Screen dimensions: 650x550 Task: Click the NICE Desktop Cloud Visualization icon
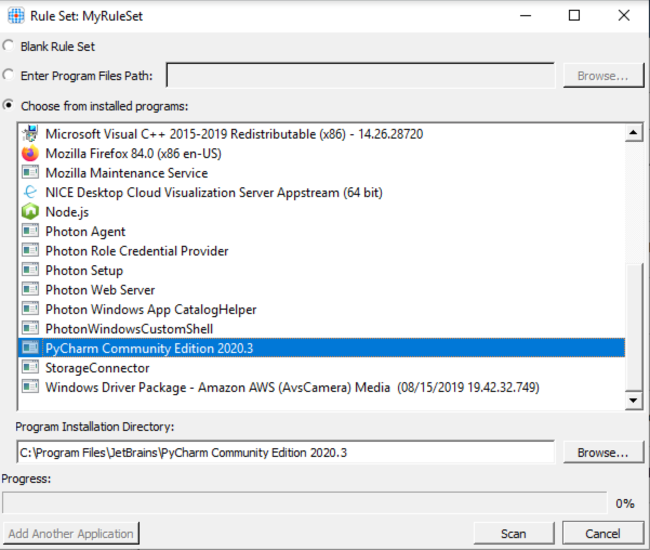point(30,192)
